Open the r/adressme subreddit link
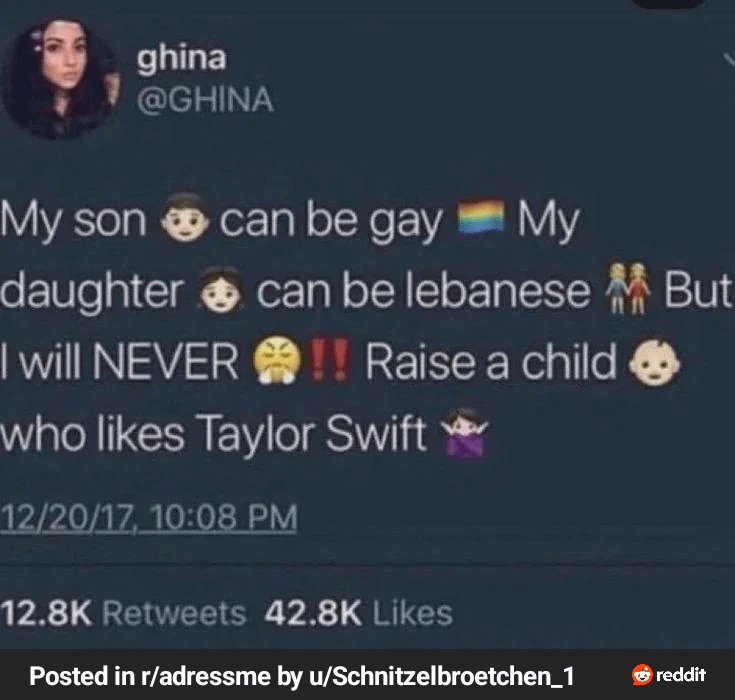 205,676
